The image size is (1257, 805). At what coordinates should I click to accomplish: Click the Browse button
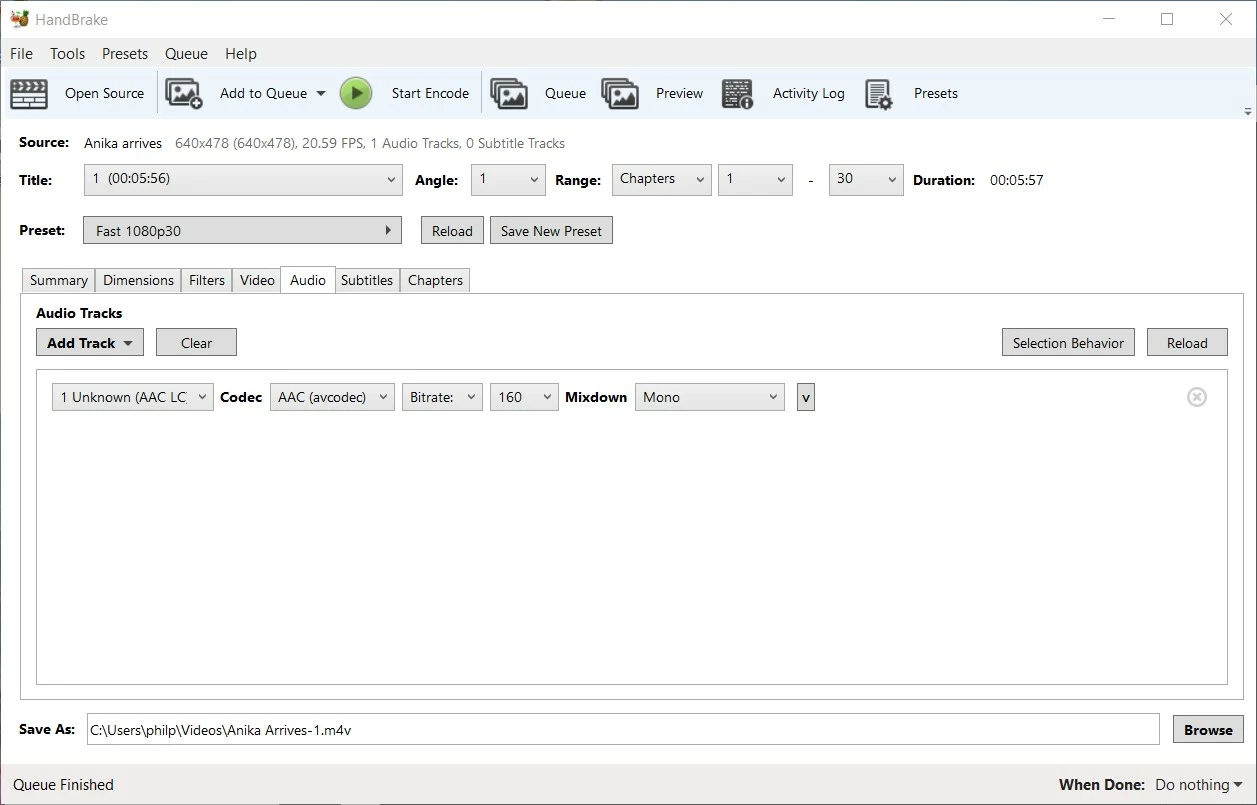click(x=1208, y=729)
